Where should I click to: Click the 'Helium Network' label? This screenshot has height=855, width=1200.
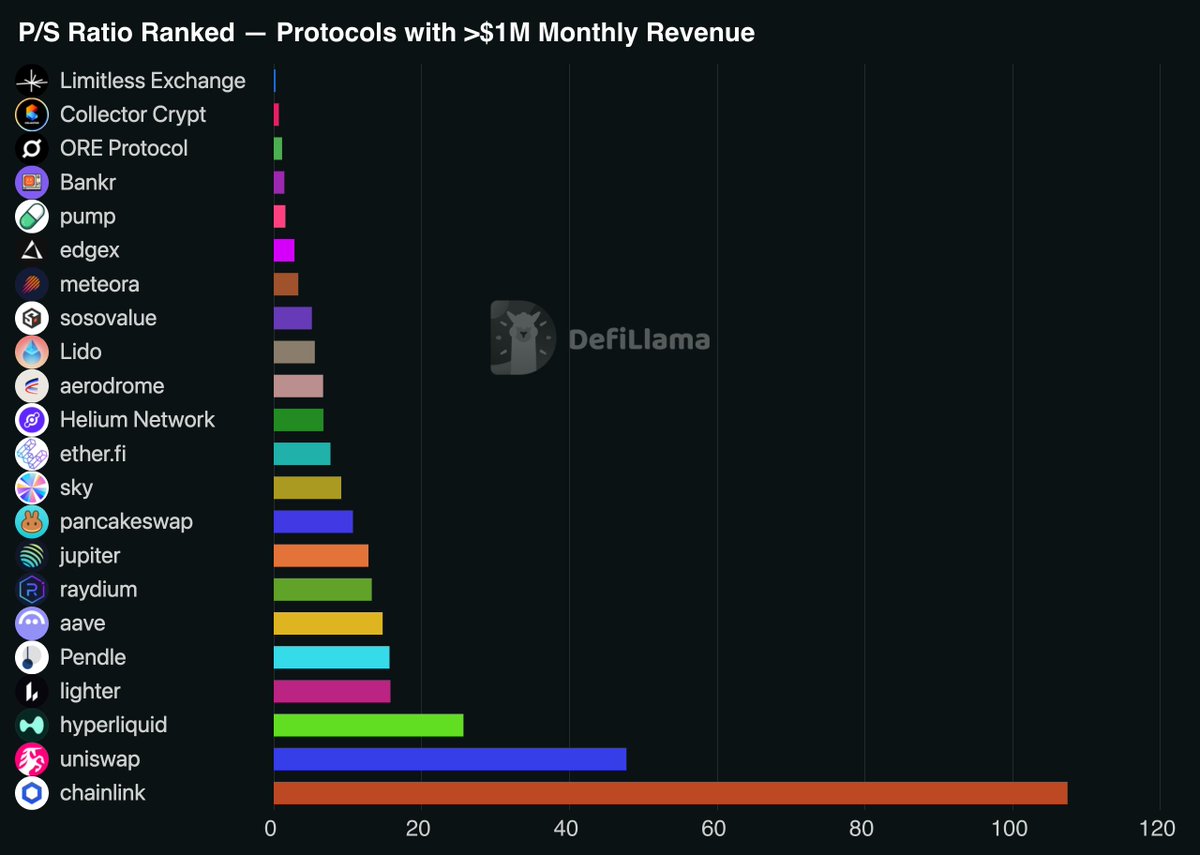pos(137,420)
